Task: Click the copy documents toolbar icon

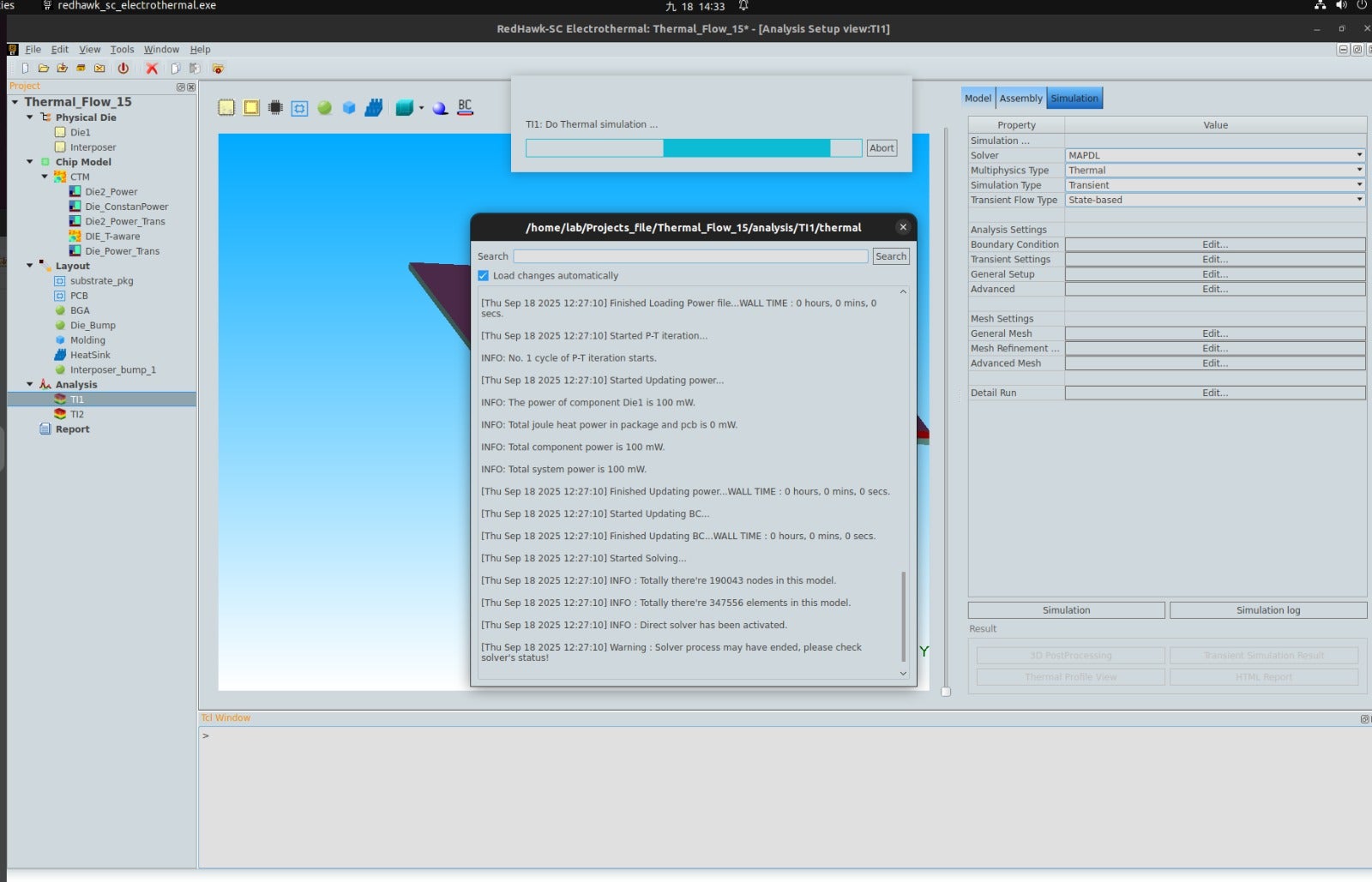Action: point(175,69)
